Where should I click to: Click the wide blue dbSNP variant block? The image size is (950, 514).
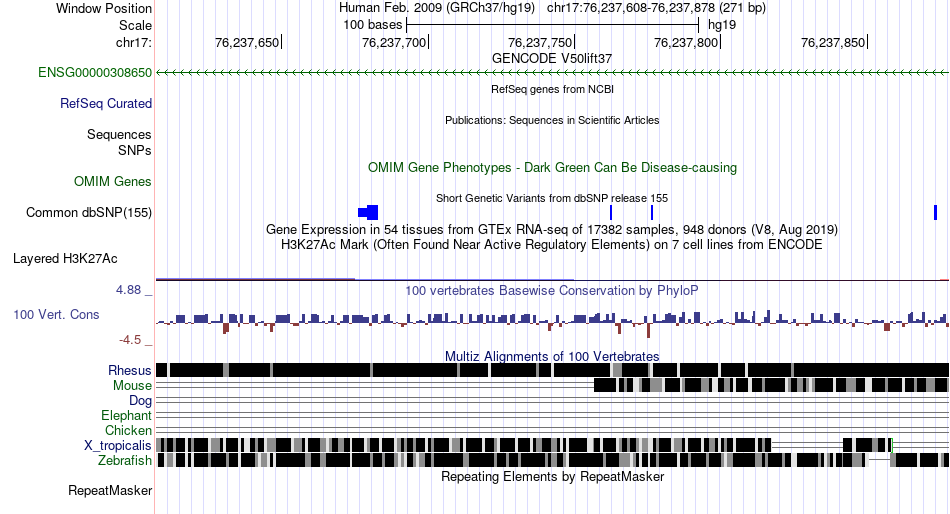(x=368, y=212)
